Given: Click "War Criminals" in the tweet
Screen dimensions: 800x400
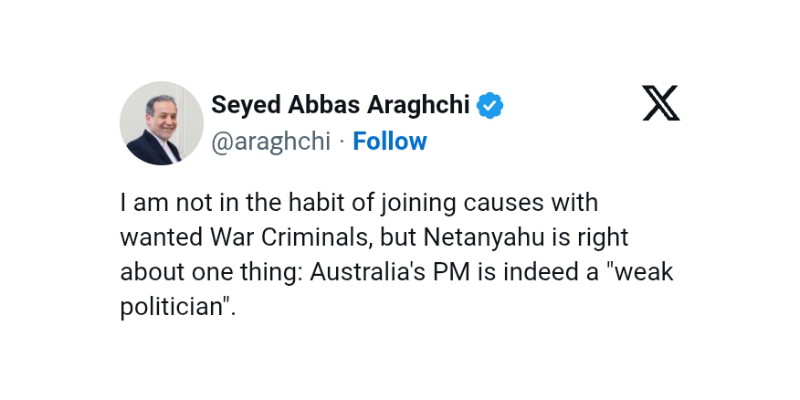Looking at the screenshot, I should tap(295, 238).
